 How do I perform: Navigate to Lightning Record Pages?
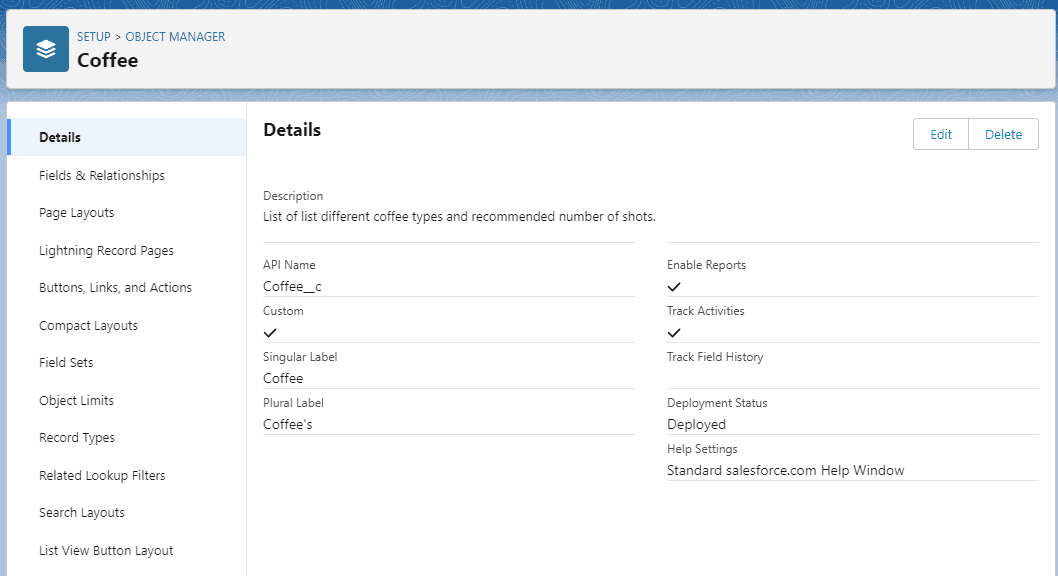tap(106, 251)
